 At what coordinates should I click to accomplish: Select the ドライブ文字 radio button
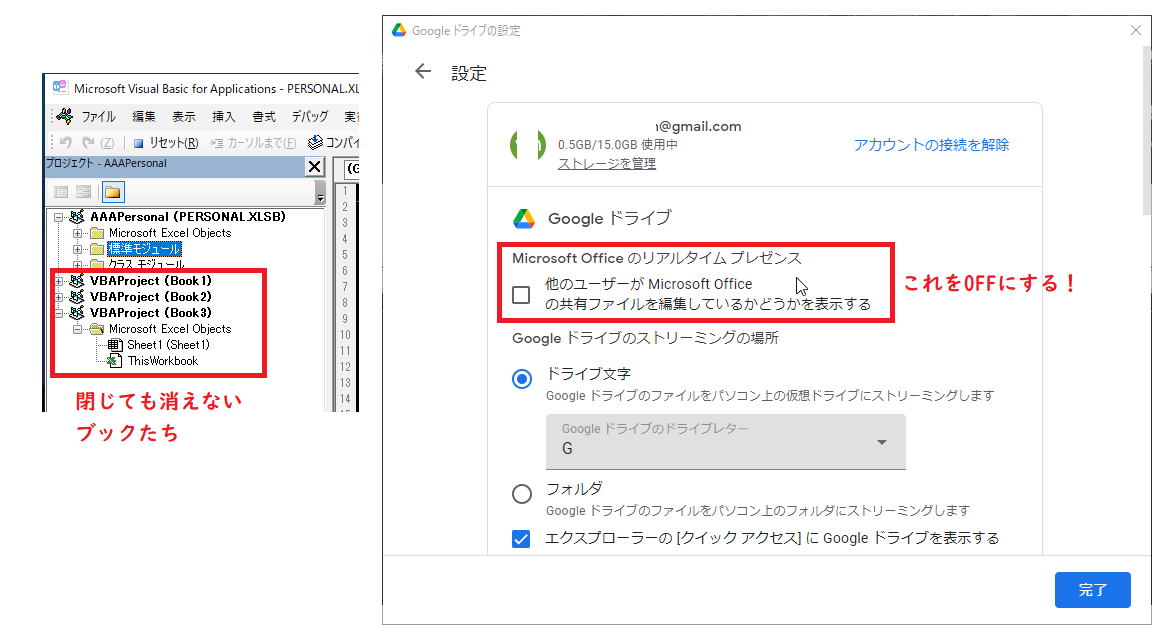[x=522, y=379]
